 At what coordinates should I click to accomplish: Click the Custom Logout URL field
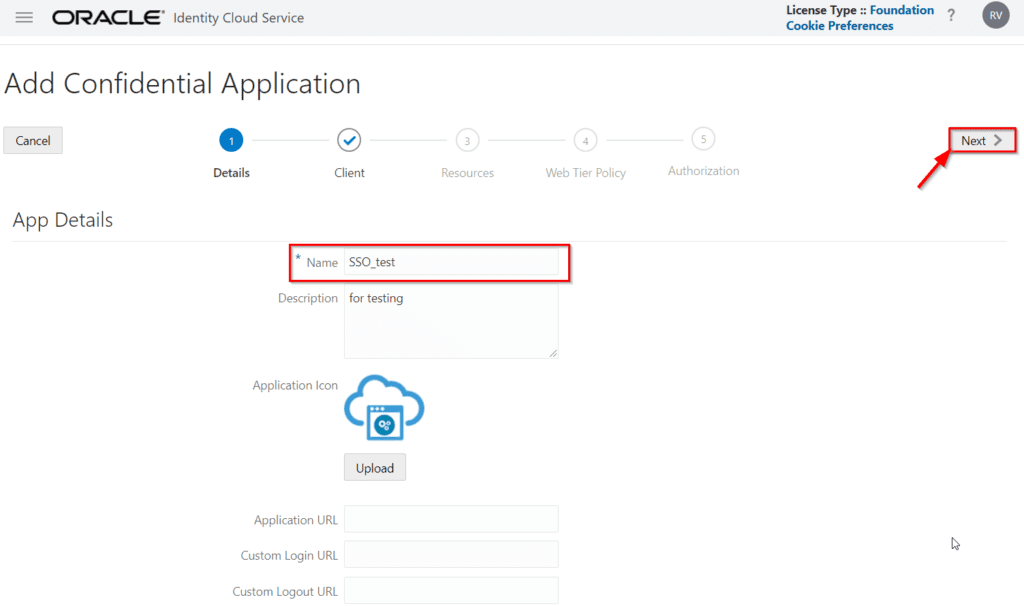451,591
